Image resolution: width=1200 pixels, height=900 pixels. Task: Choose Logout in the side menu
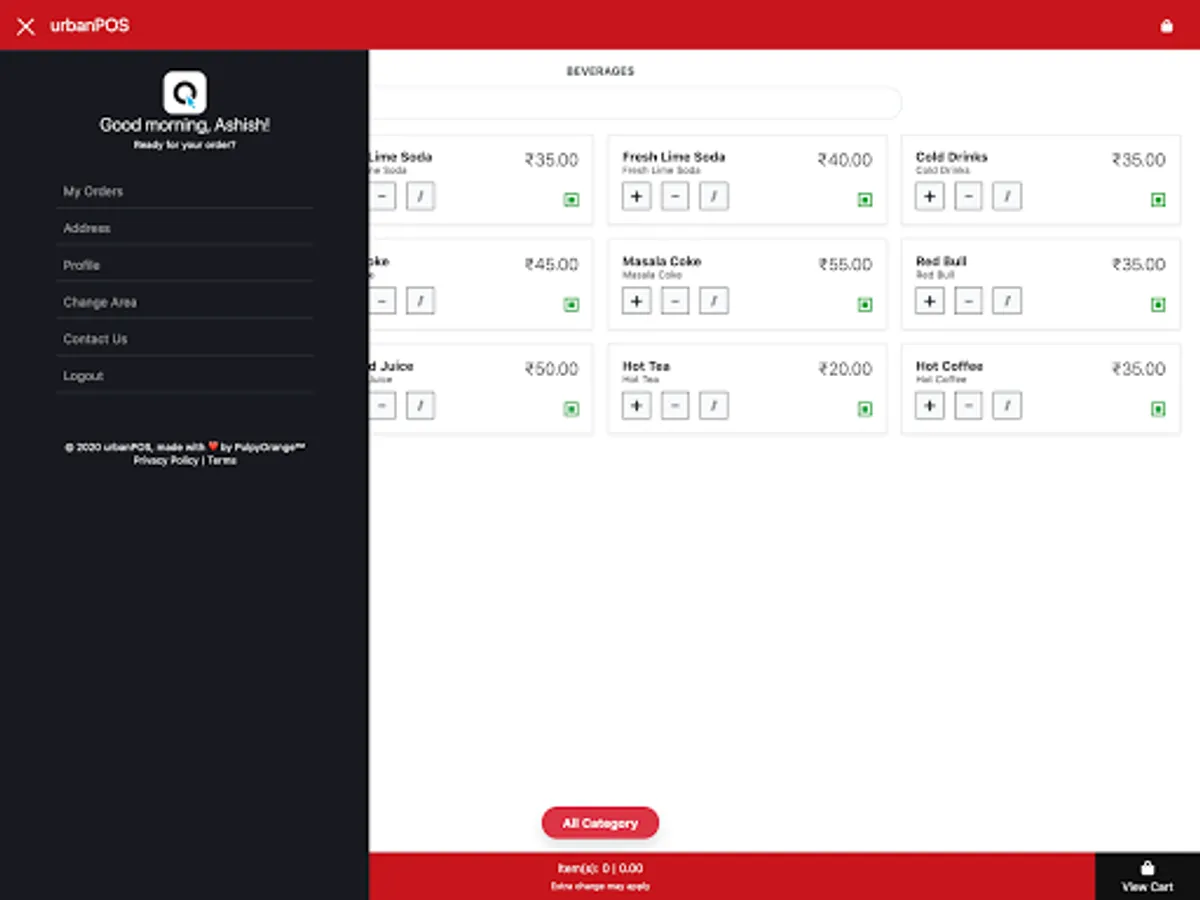click(185, 376)
